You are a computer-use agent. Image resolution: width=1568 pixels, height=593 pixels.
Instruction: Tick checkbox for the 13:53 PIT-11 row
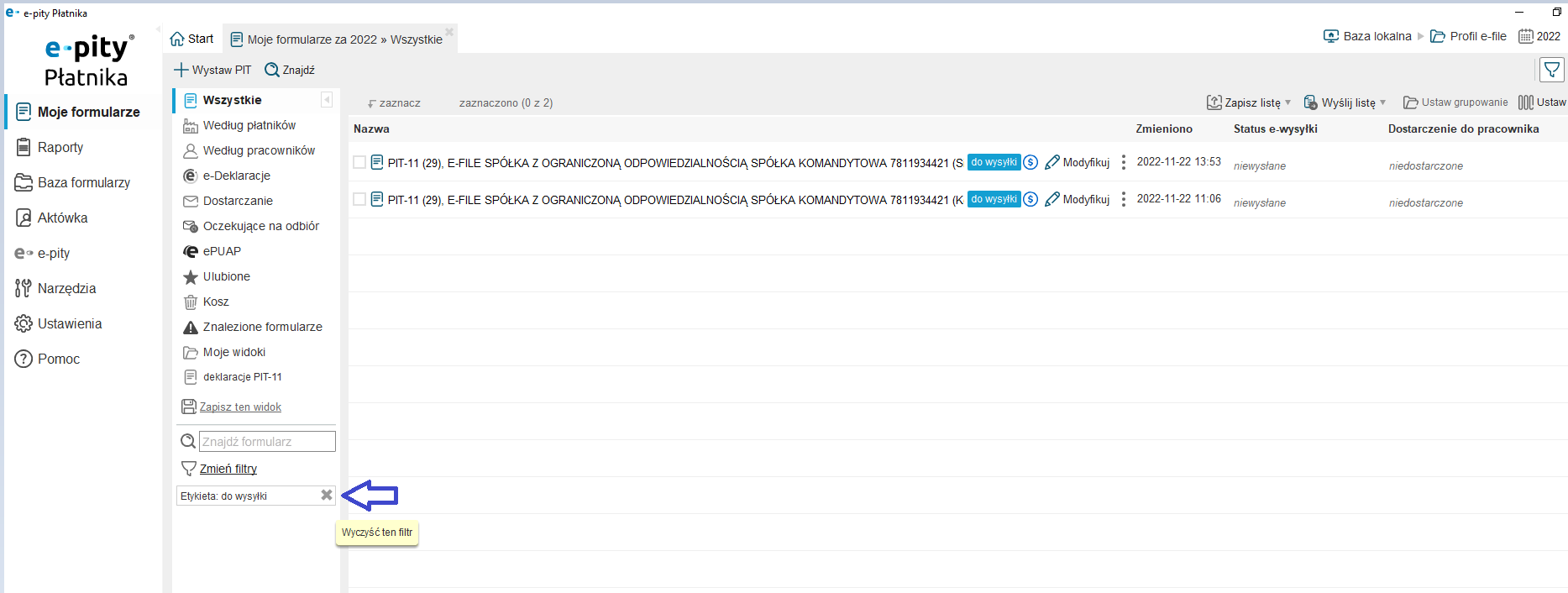point(359,162)
